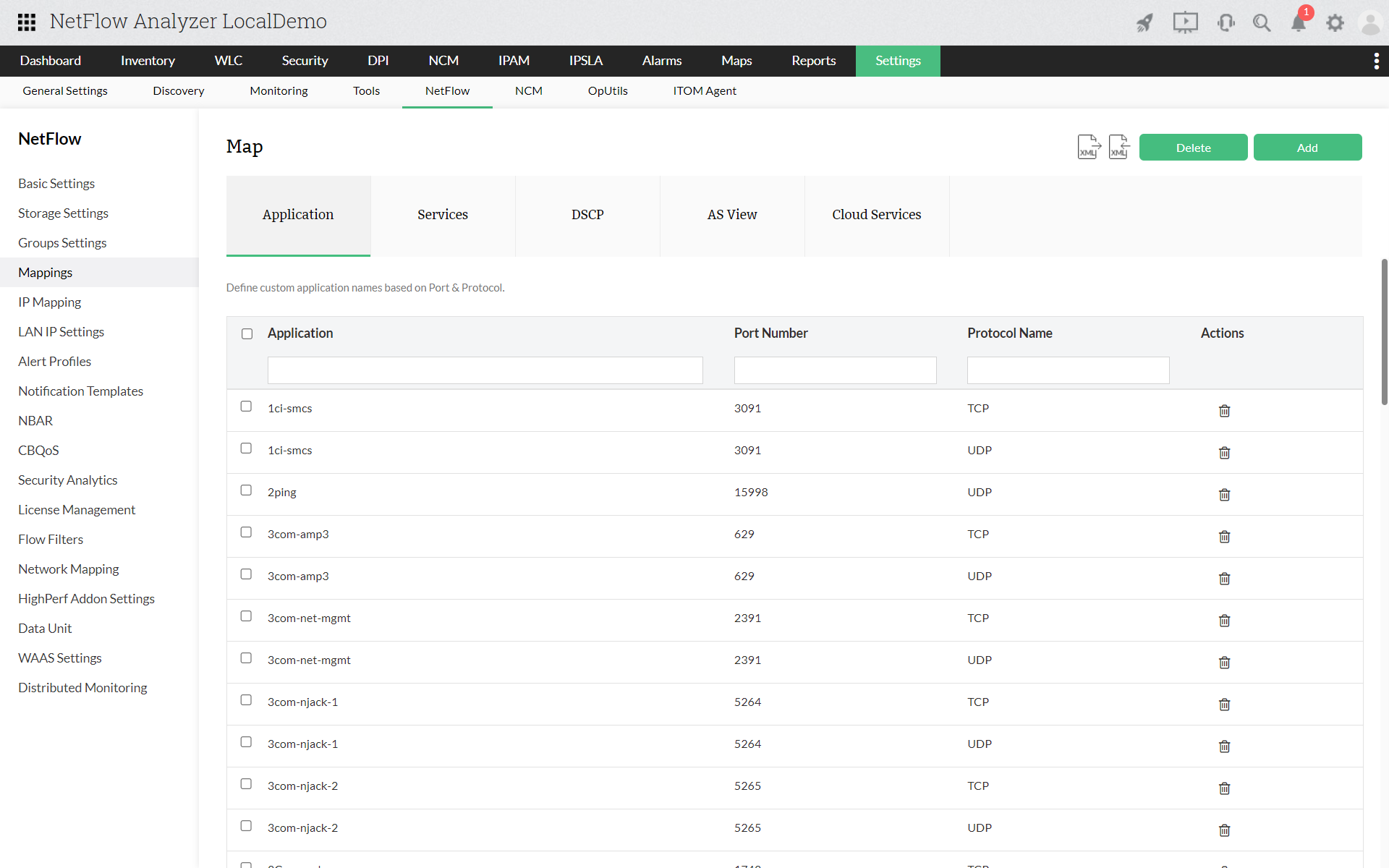Click the Add button for new mapping
Screen dimensions: 1389x868
[1307, 146]
